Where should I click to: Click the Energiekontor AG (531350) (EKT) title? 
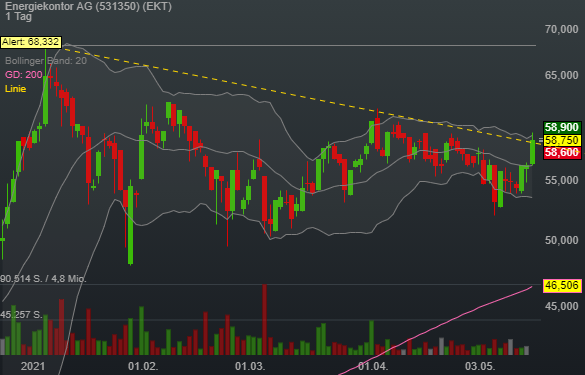pos(88,6)
